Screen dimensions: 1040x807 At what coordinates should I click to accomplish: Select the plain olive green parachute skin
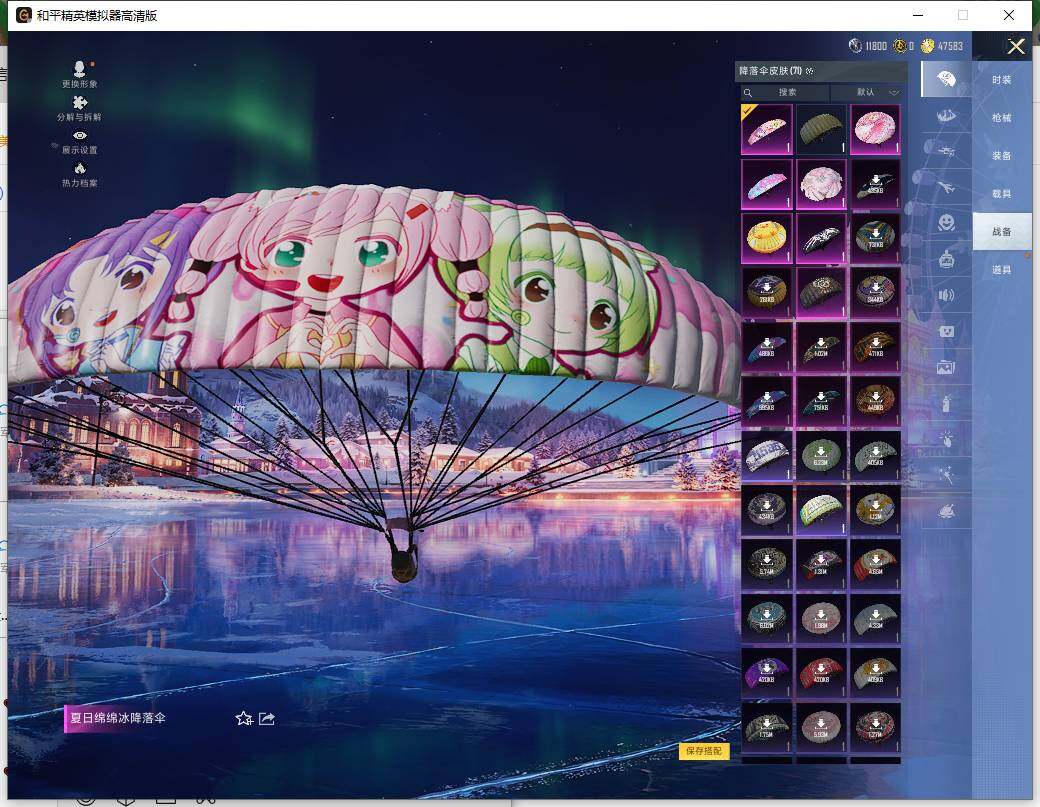820,129
